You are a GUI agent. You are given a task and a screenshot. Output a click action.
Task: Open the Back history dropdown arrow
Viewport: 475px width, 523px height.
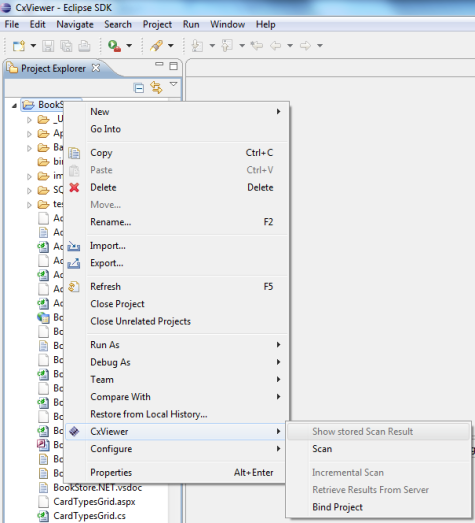290,45
